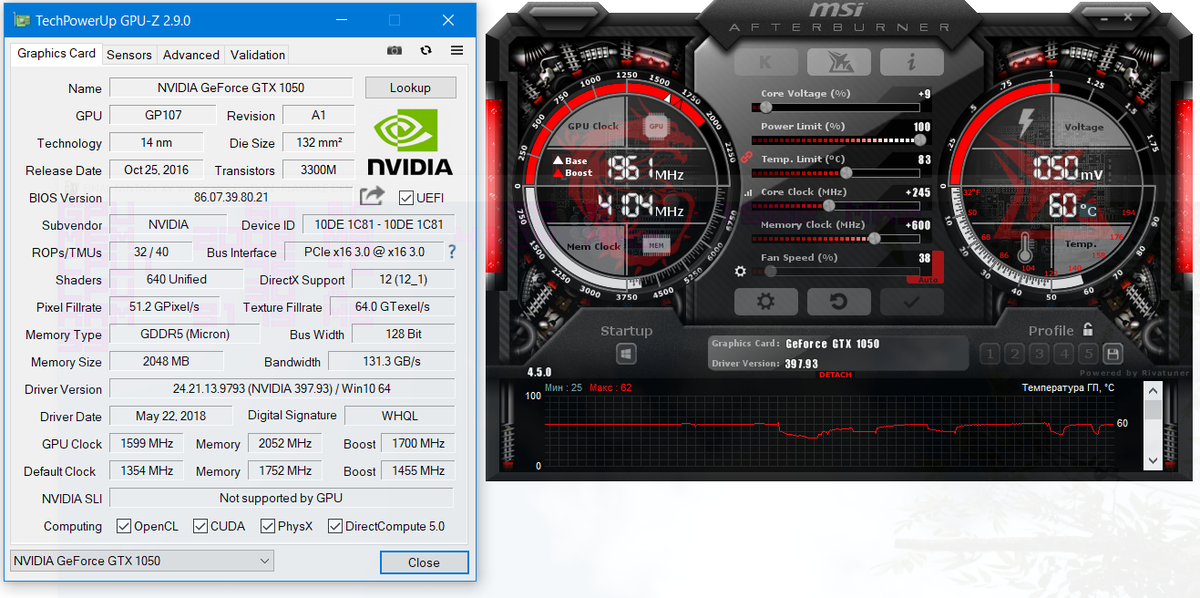Screen dimensions: 1200x598
Task: Toggle the Profile lock icon
Action: 1087,329
